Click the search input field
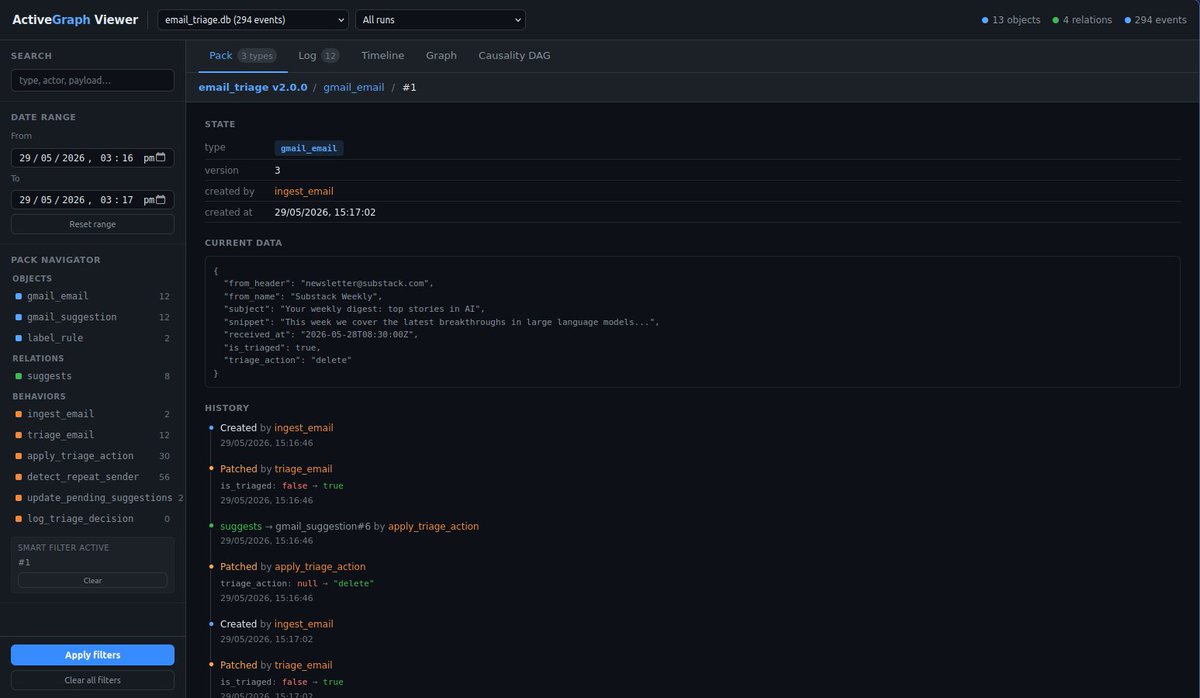 (x=93, y=80)
